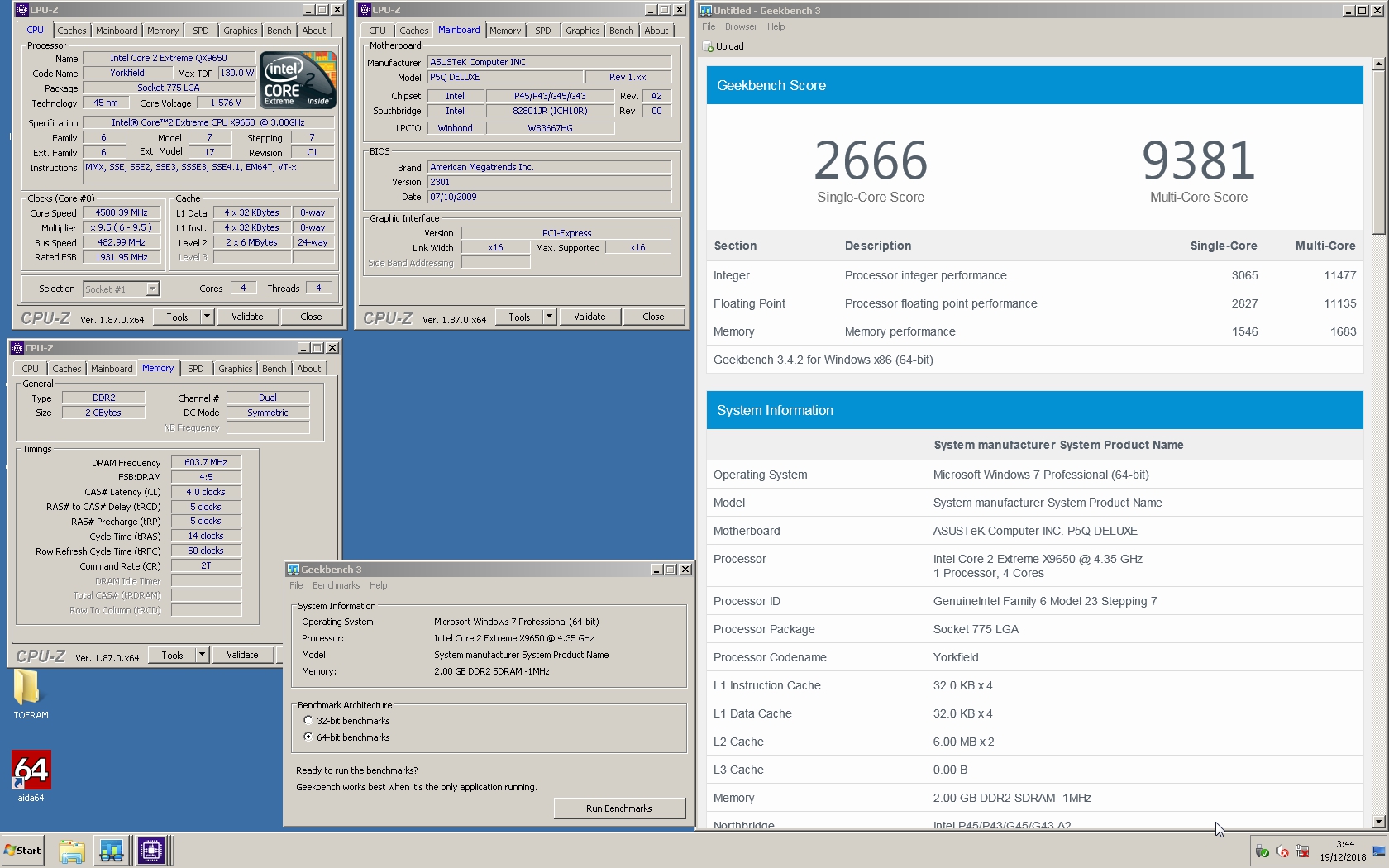The width and height of the screenshot is (1389, 868).
Task: Open Help menu in Geekbench 3 dialog
Action: point(378,585)
